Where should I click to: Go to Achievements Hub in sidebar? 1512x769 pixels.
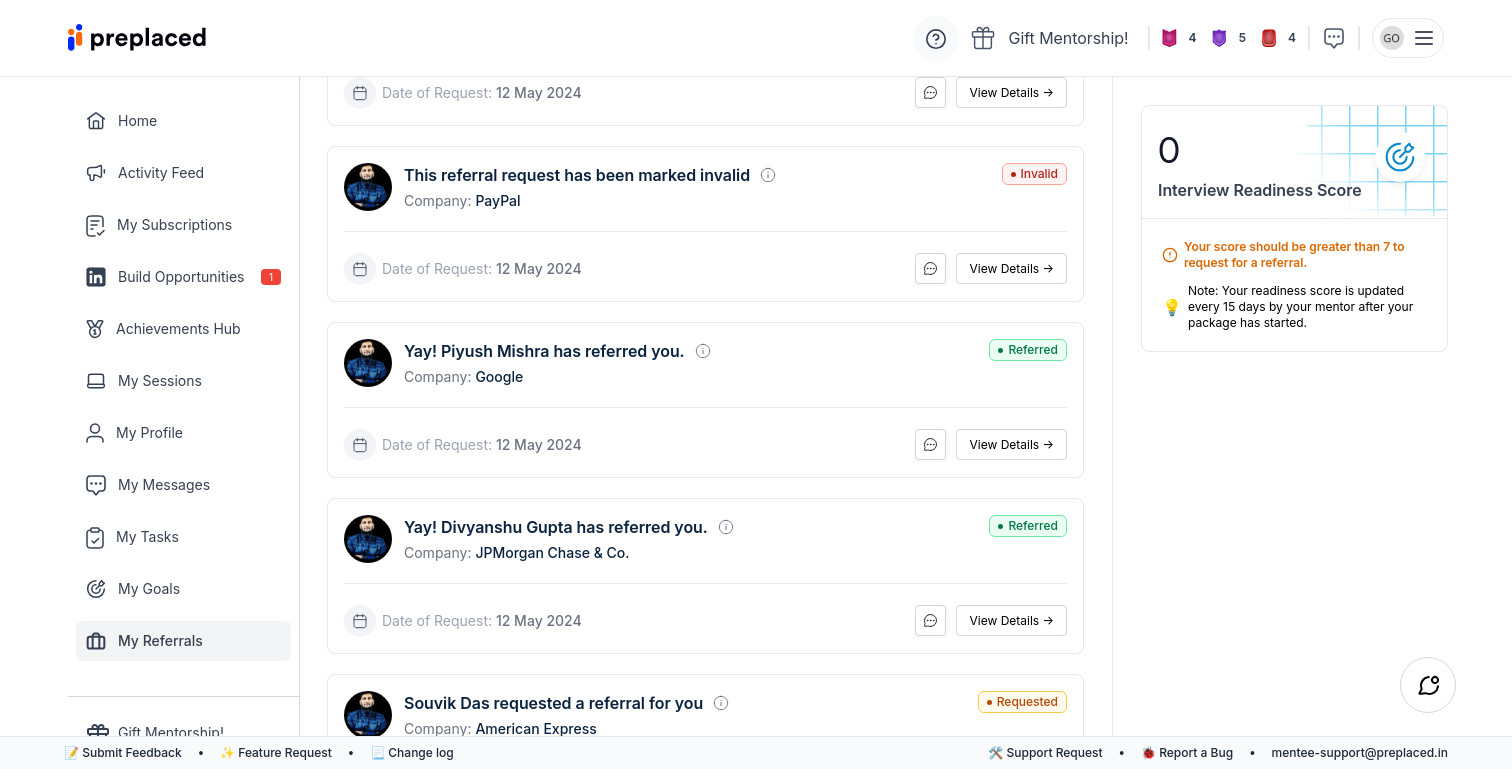click(x=177, y=329)
